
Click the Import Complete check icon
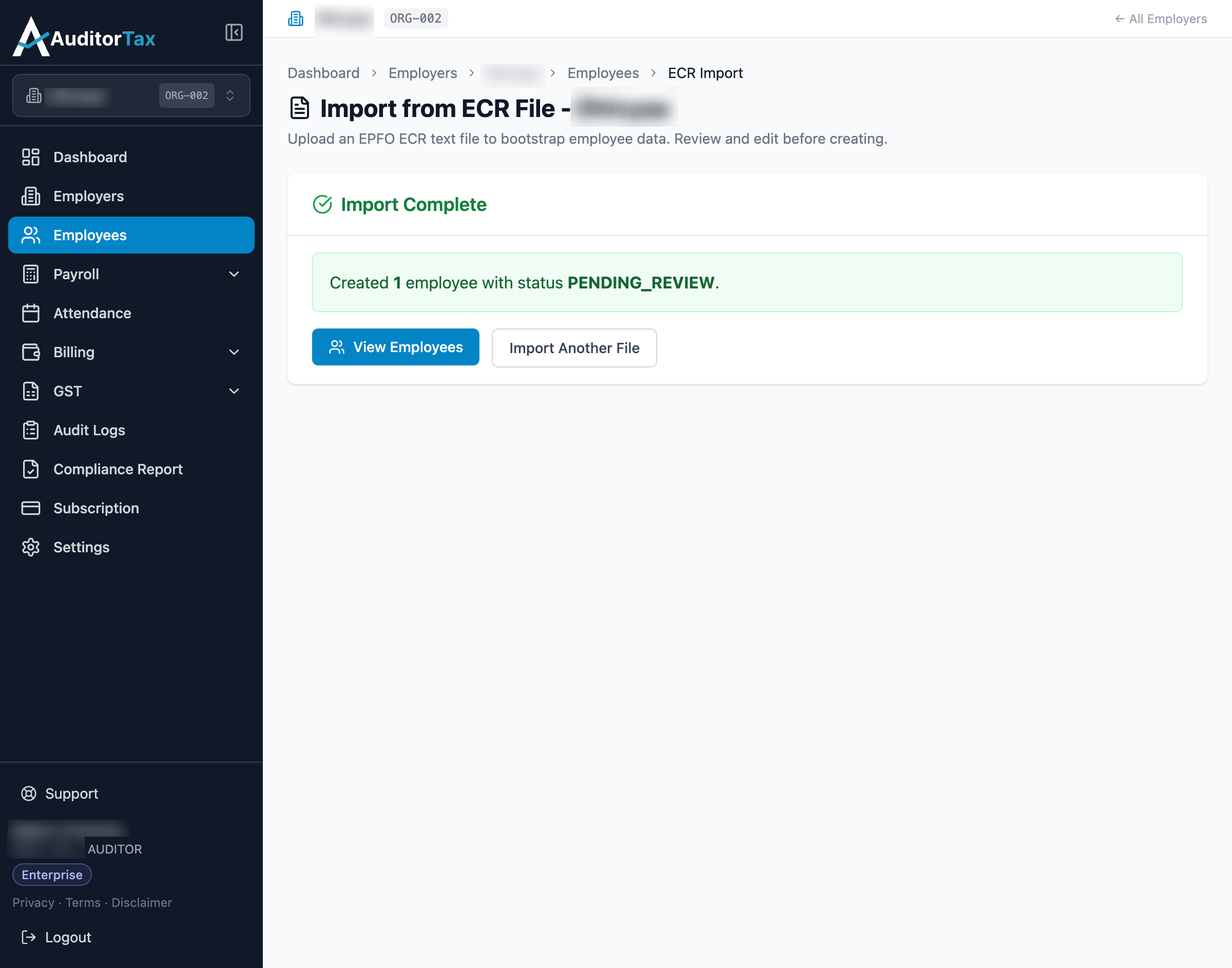pyautogui.click(x=322, y=205)
